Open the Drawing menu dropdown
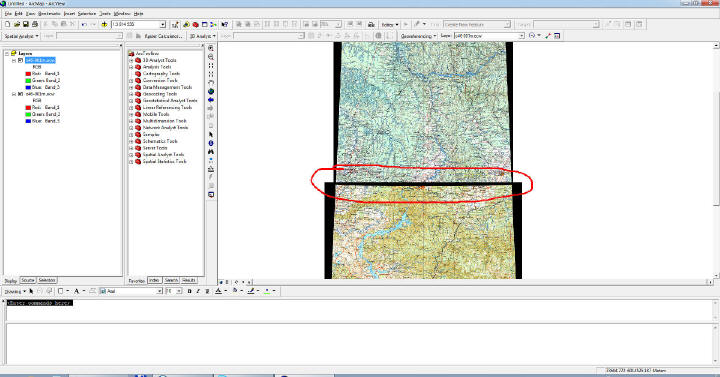The width and height of the screenshot is (720, 377). (15, 292)
